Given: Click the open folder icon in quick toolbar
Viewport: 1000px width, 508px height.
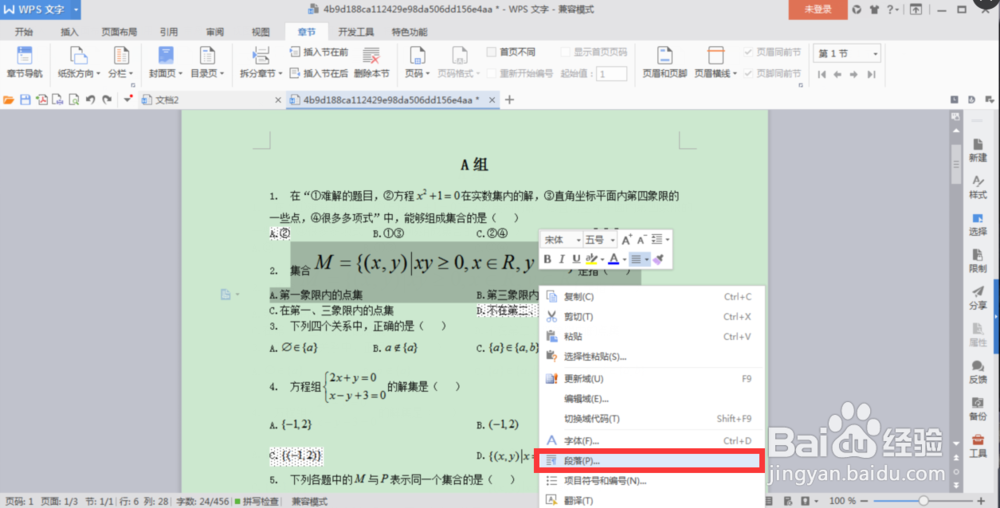Looking at the screenshot, I should click(8, 100).
